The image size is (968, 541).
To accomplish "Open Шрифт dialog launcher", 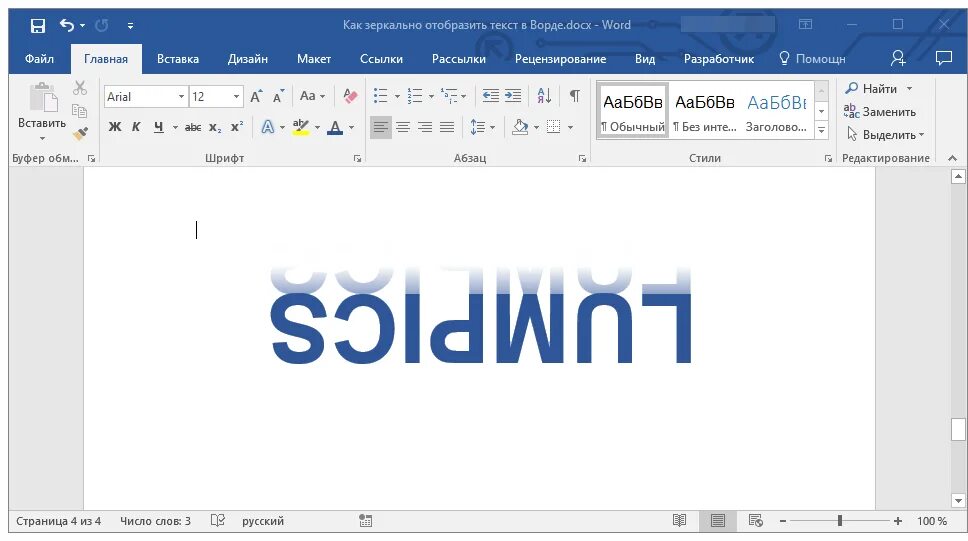I will [x=357, y=159].
